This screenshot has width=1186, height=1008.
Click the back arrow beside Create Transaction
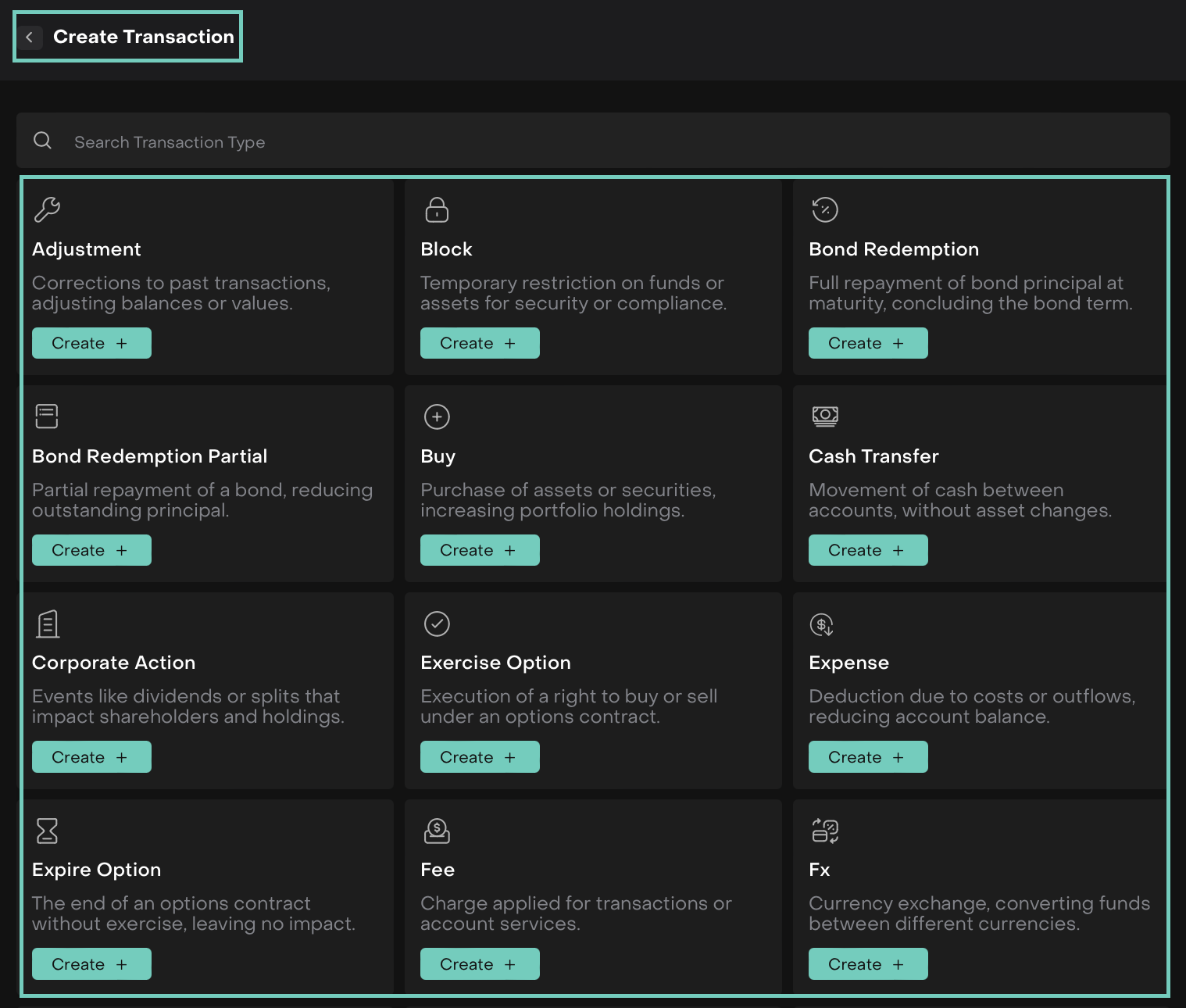30,37
